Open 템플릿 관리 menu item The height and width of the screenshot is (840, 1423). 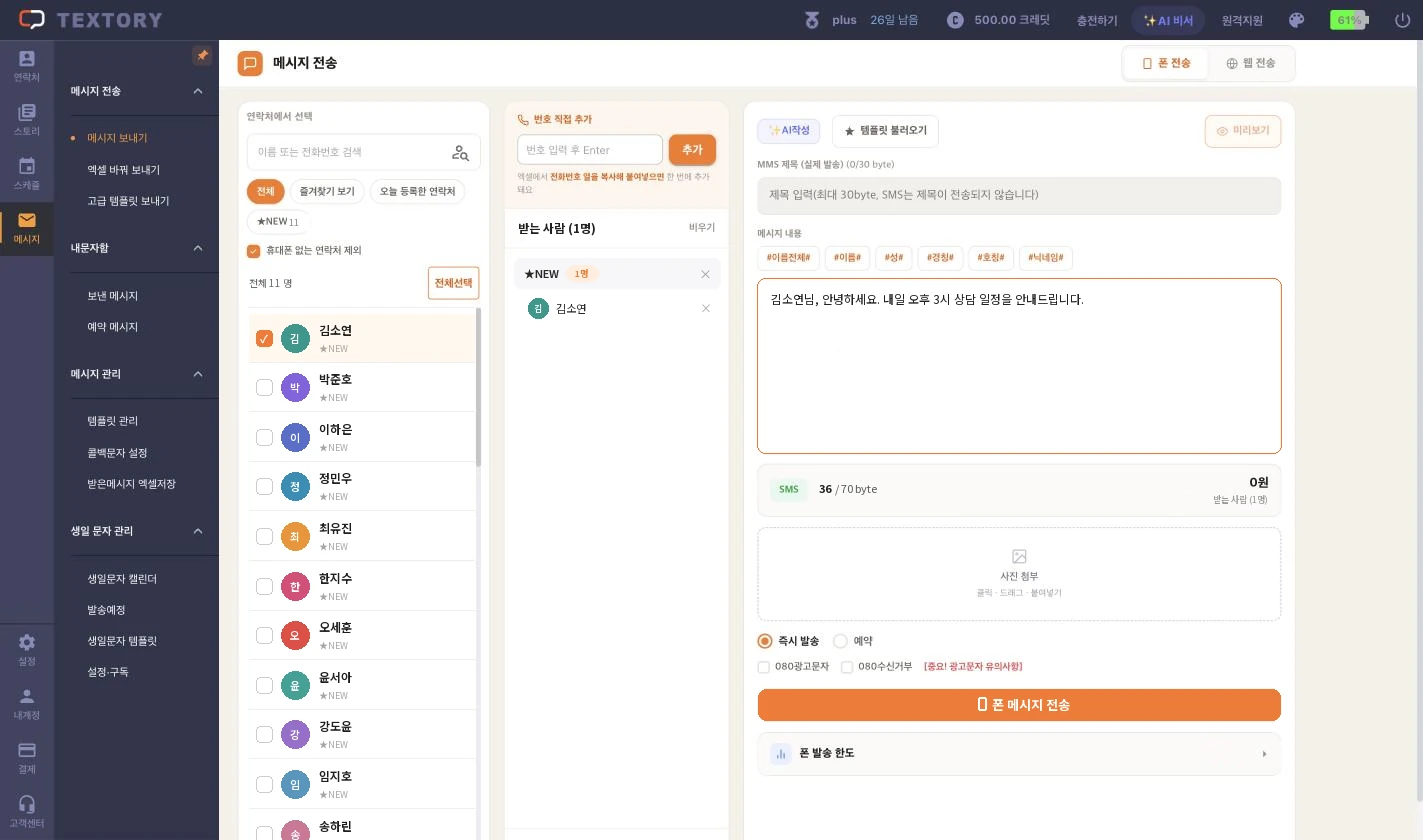click(x=113, y=421)
